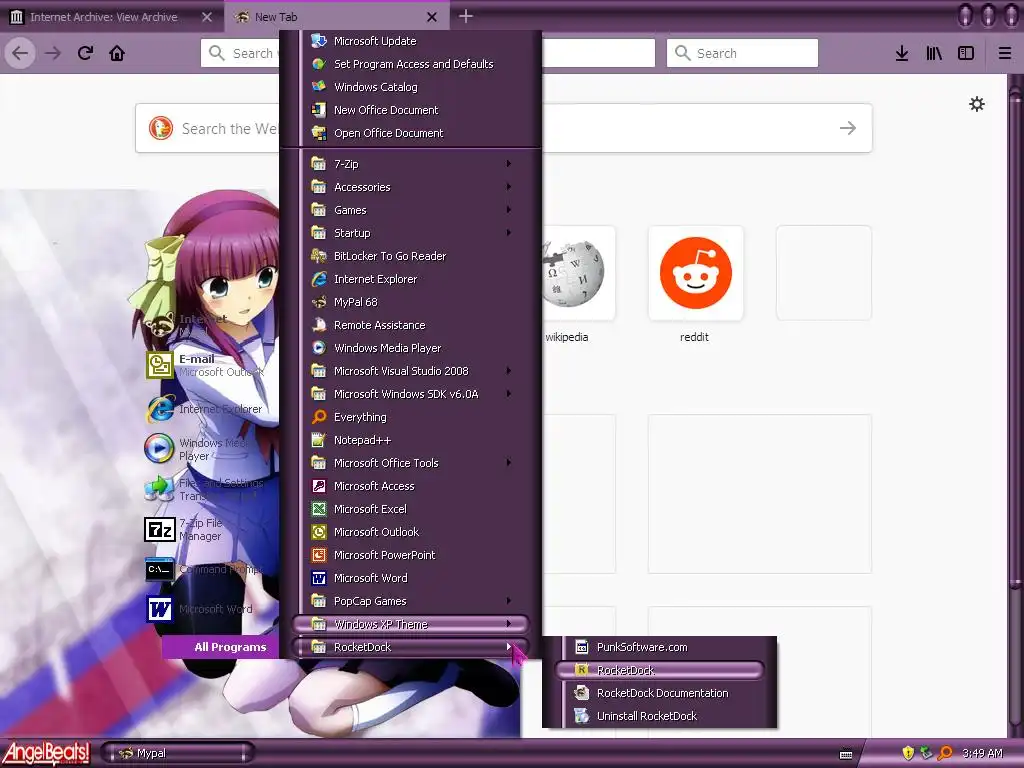Open E-mail Microsoft Outlook in Start menu
1024x768 pixels.
206,365
